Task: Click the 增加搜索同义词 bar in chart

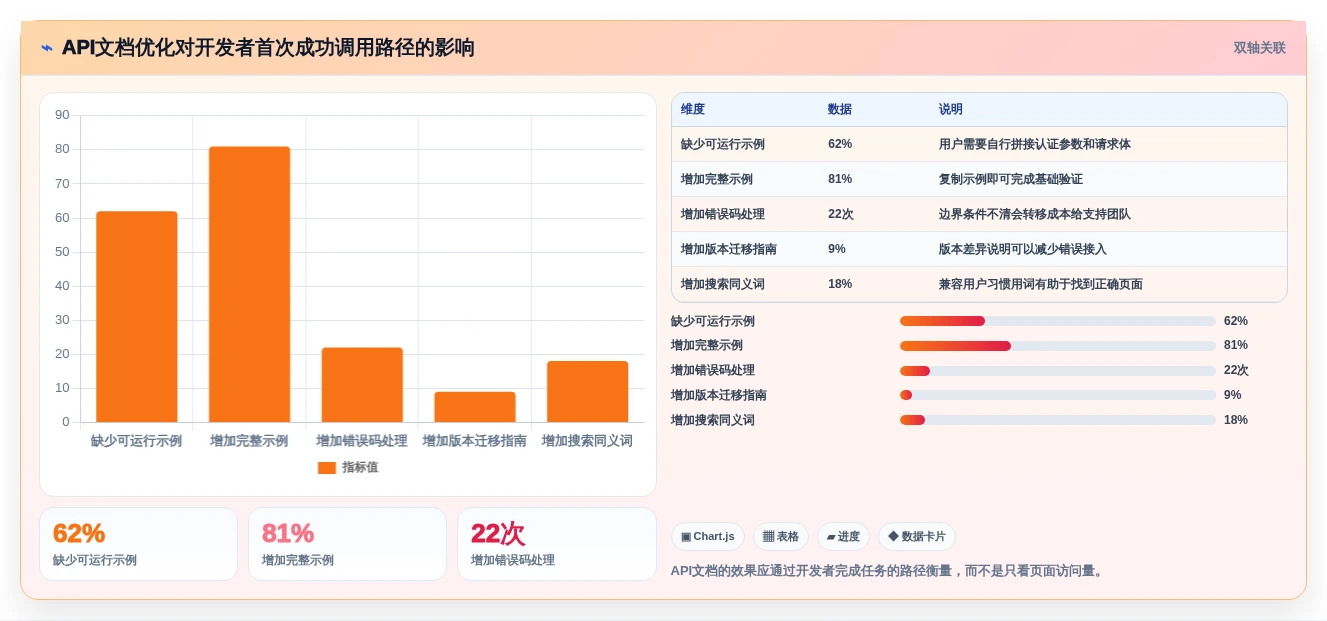Action: pyautogui.click(x=587, y=391)
